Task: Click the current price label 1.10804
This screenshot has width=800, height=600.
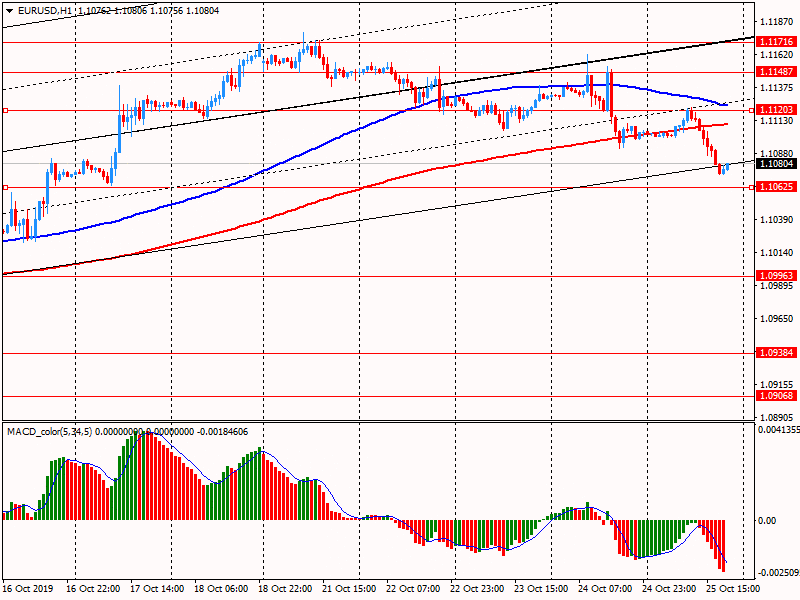Action: tap(776, 163)
